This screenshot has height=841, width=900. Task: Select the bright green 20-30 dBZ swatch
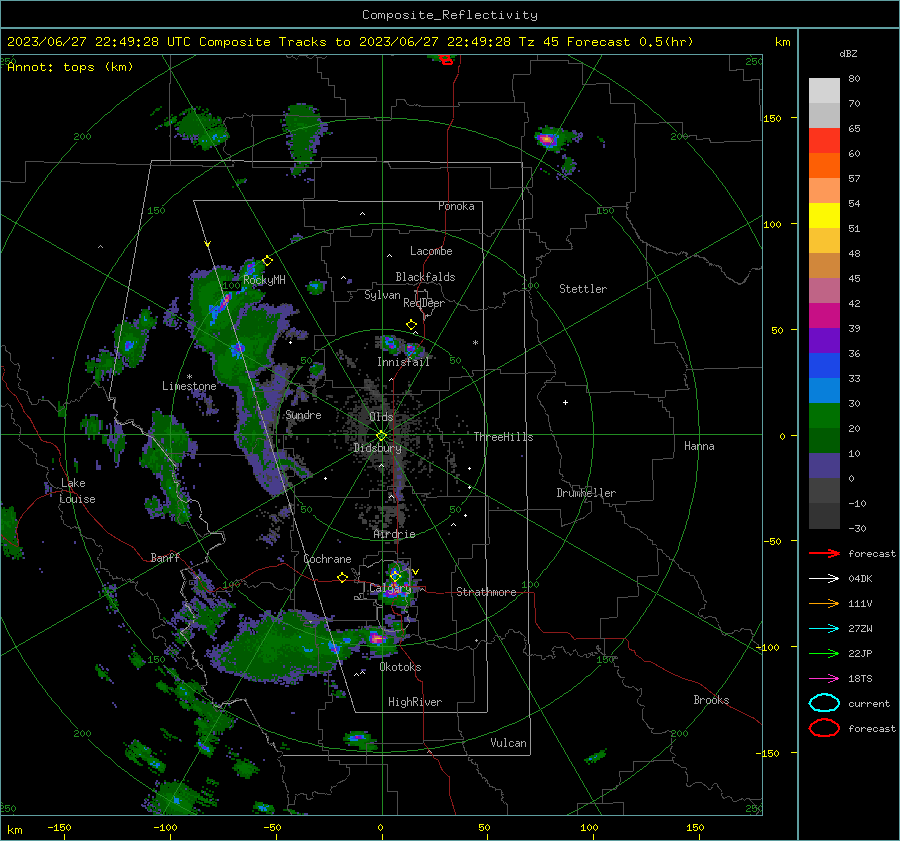click(824, 415)
